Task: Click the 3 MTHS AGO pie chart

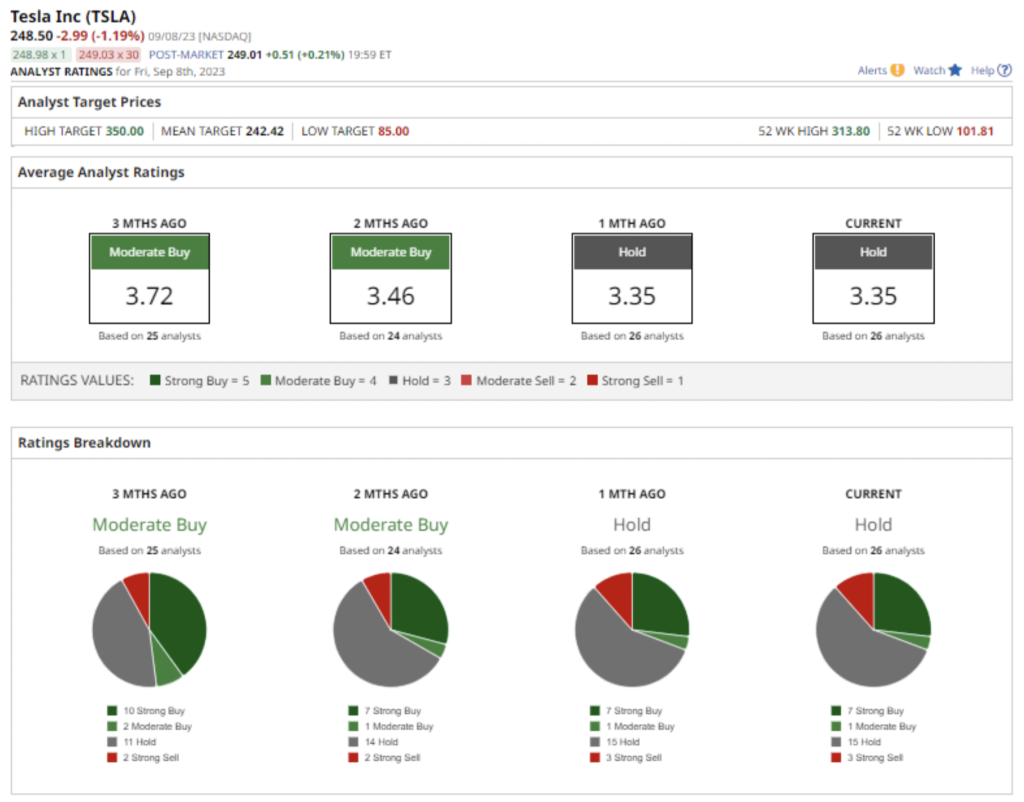Action: click(150, 630)
